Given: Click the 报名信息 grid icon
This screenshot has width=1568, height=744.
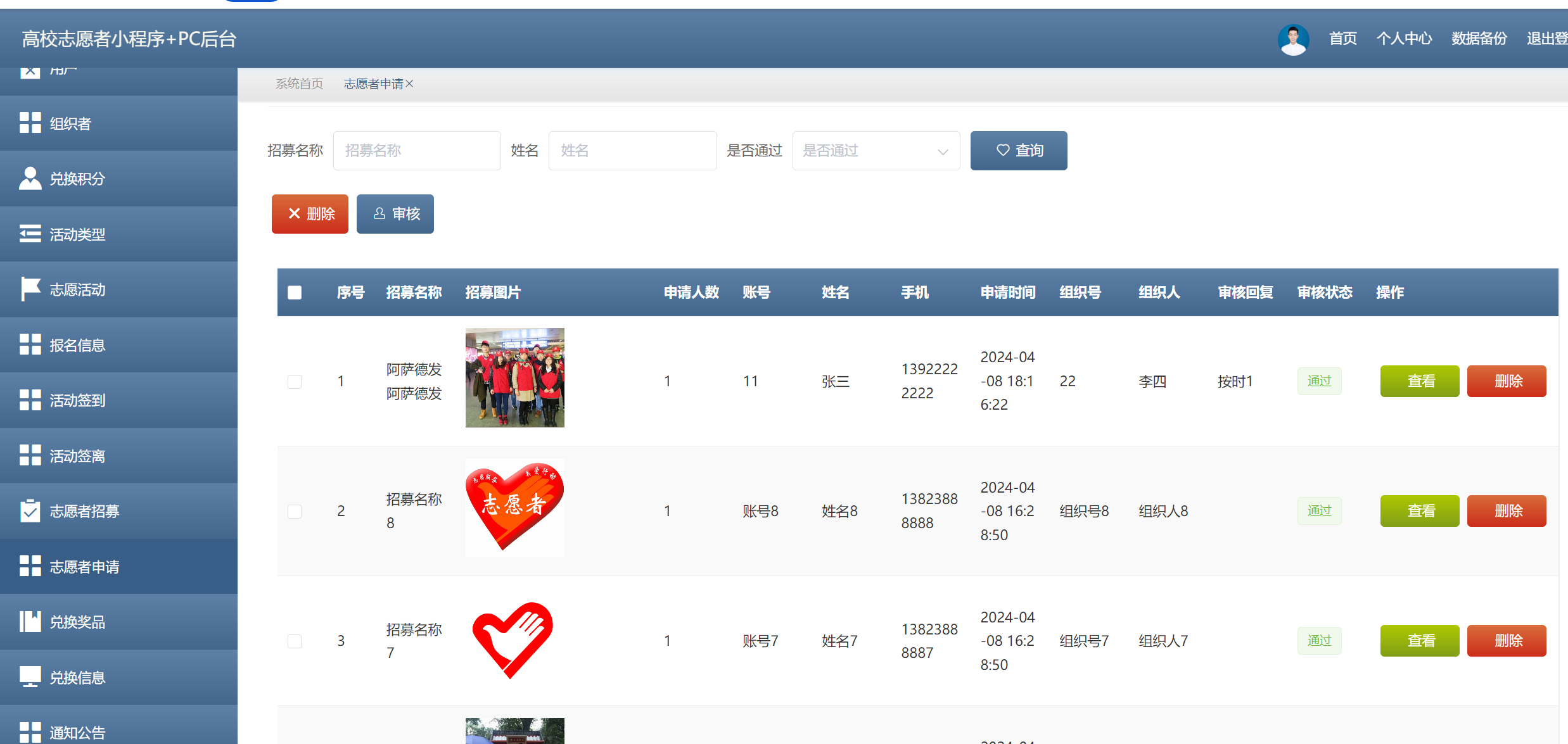Looking at the screenshot, I should 30,344.
